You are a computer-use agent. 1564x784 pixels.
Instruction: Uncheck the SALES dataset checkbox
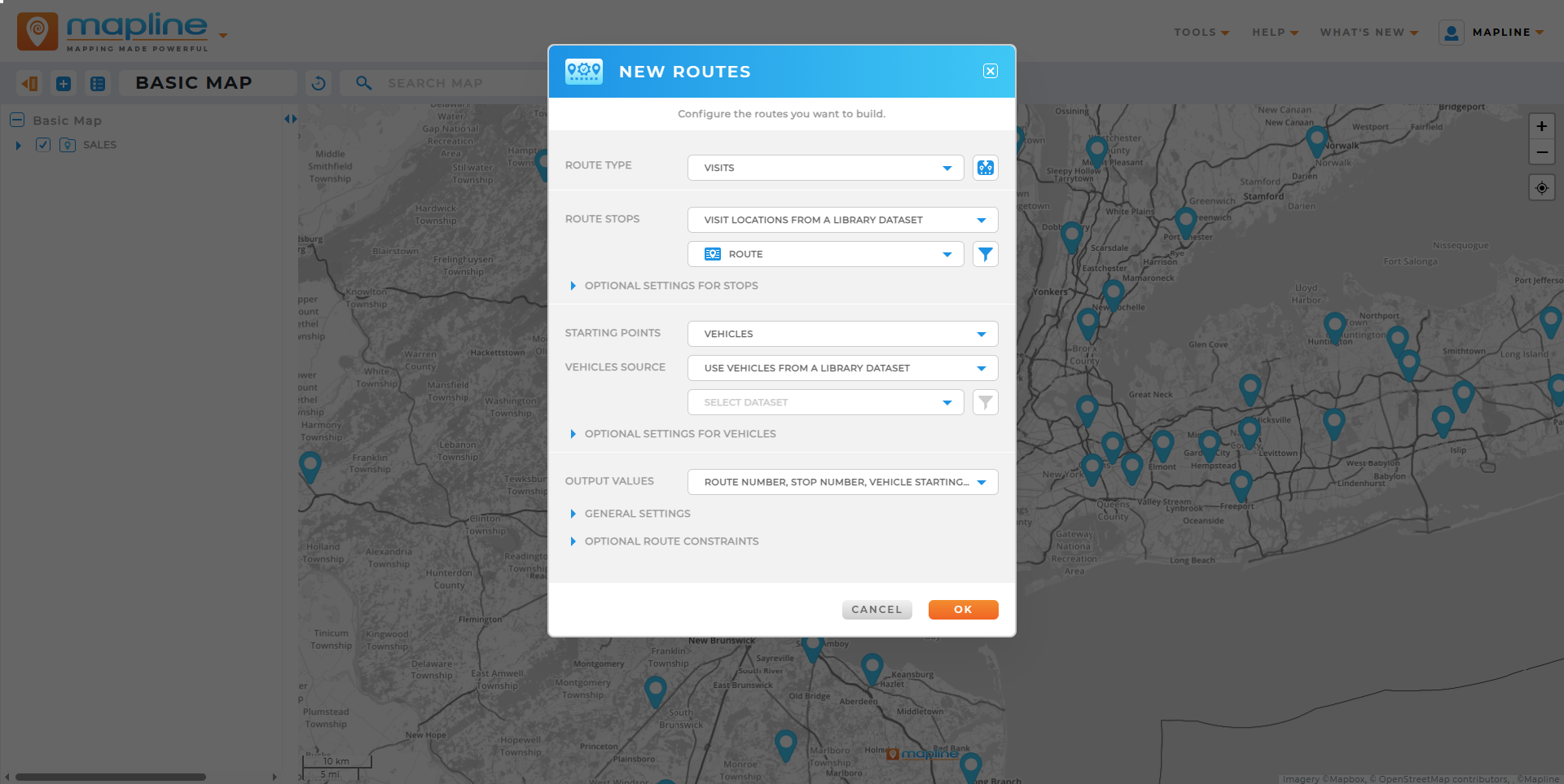point(42,145)
